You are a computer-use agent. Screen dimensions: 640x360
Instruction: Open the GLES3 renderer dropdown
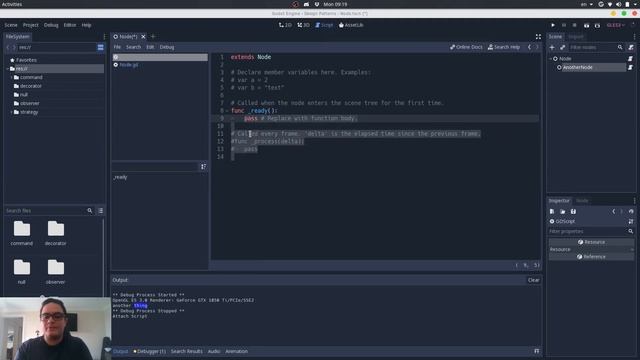click(616, 25)
